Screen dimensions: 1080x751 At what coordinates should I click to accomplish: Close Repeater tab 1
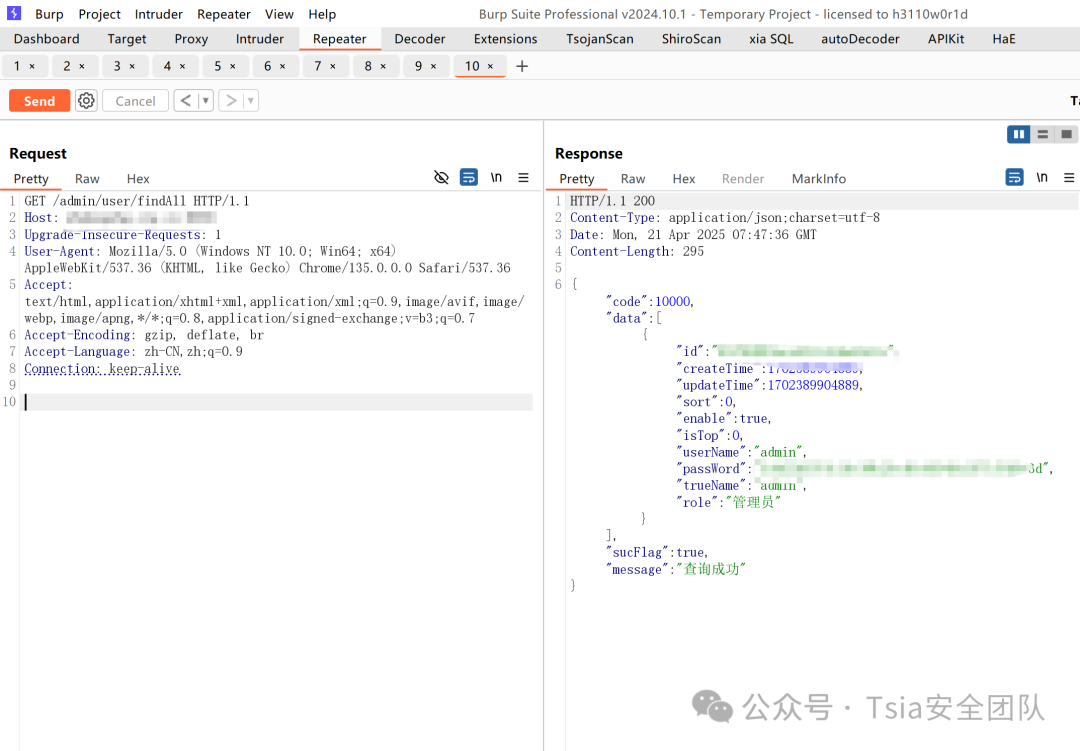coord(32,66)
